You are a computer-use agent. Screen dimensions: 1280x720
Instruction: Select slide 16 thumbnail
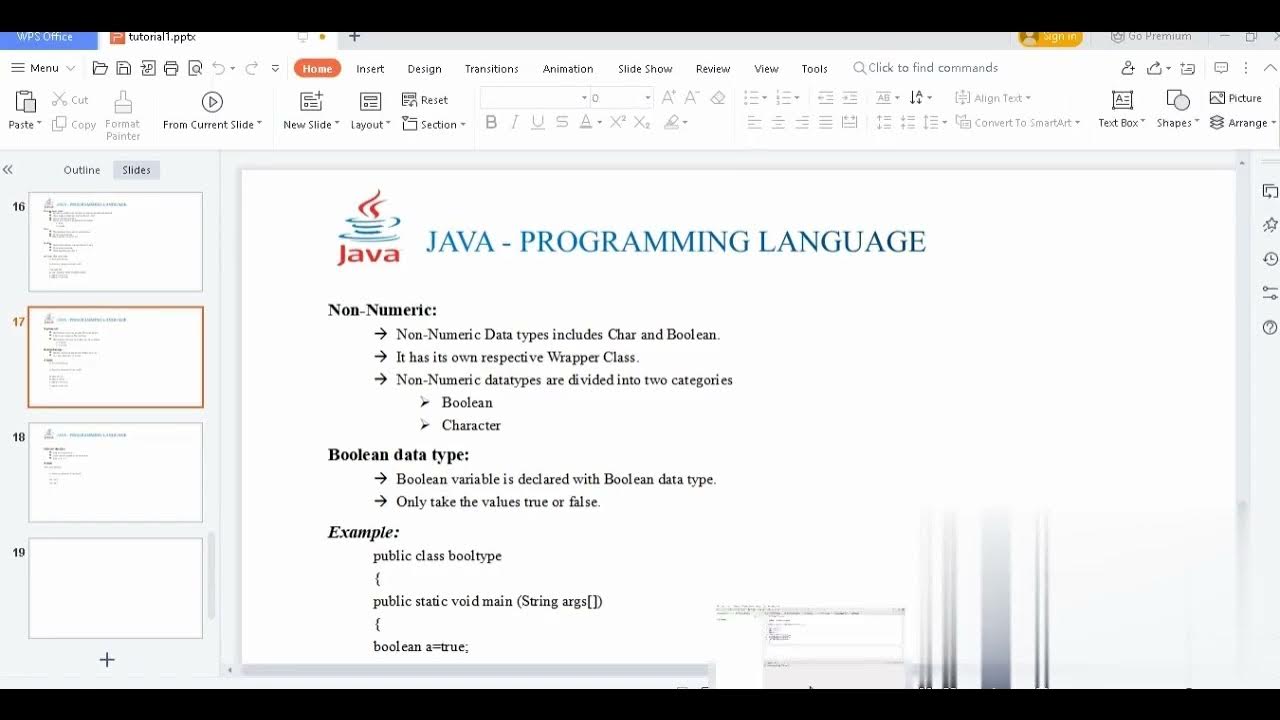pyautogui.click(x=115, y=242)
